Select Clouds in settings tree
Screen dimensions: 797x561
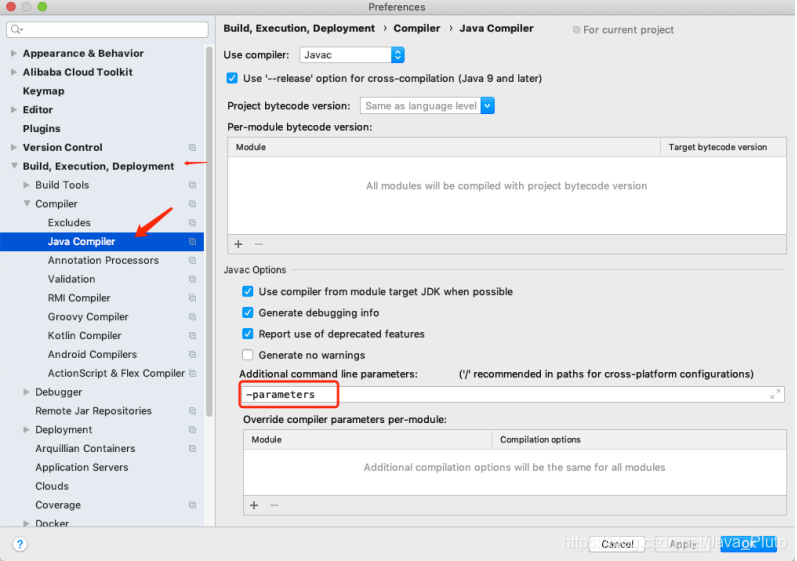tap(52, 486)
